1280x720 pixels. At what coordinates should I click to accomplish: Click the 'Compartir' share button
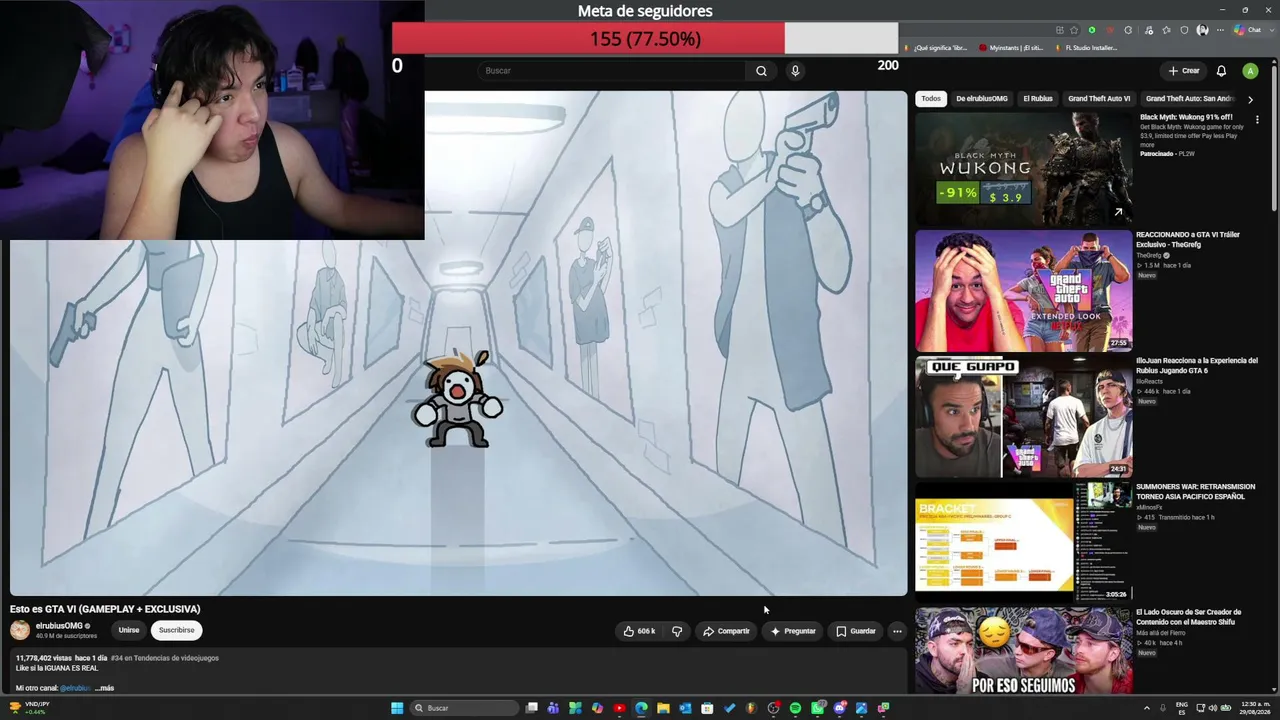726,631
